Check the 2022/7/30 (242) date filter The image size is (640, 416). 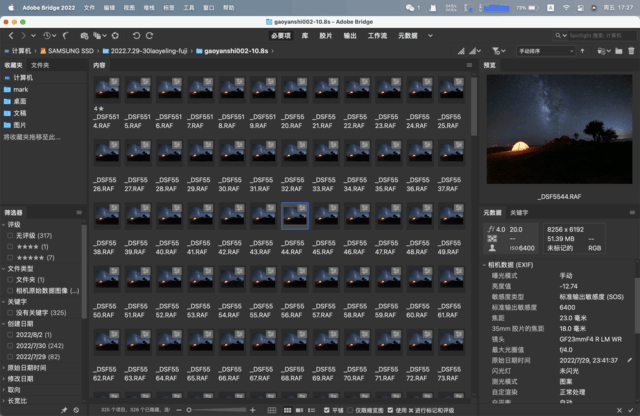click(10, 346)
